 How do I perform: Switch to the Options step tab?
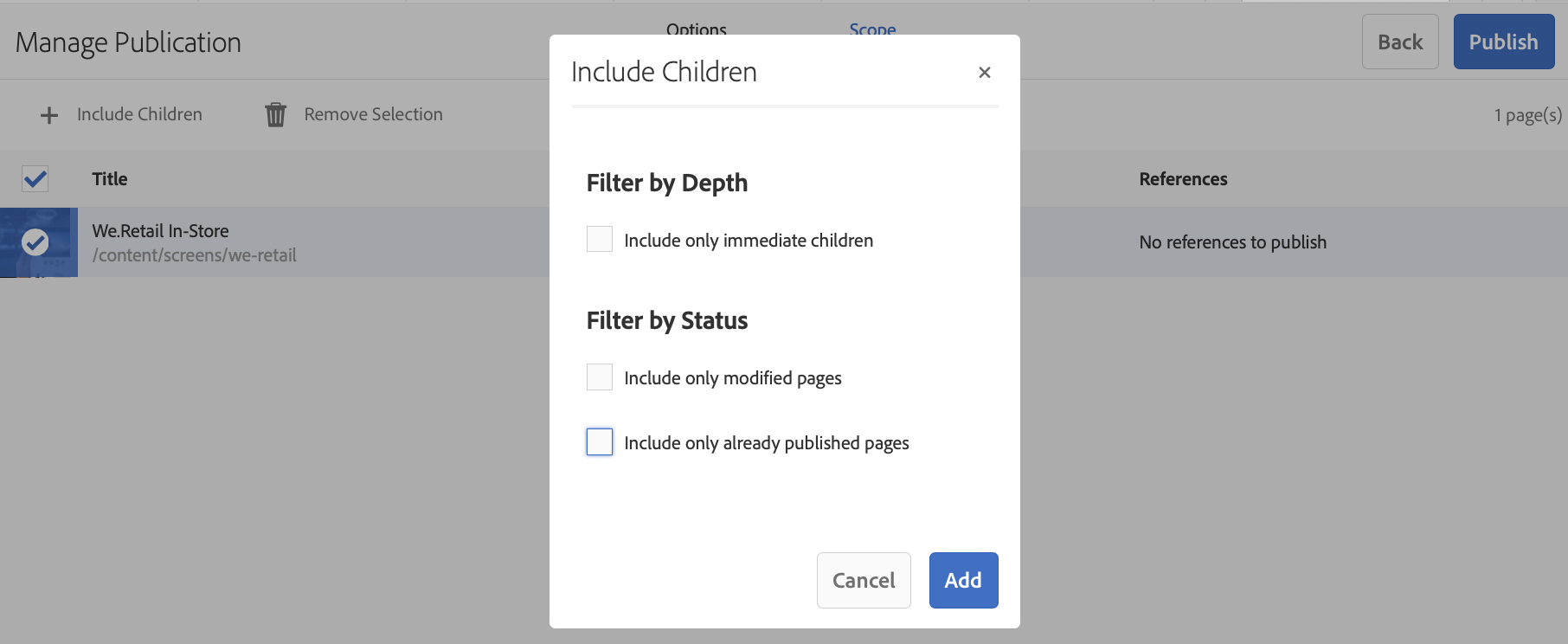[x=697, y=29]
